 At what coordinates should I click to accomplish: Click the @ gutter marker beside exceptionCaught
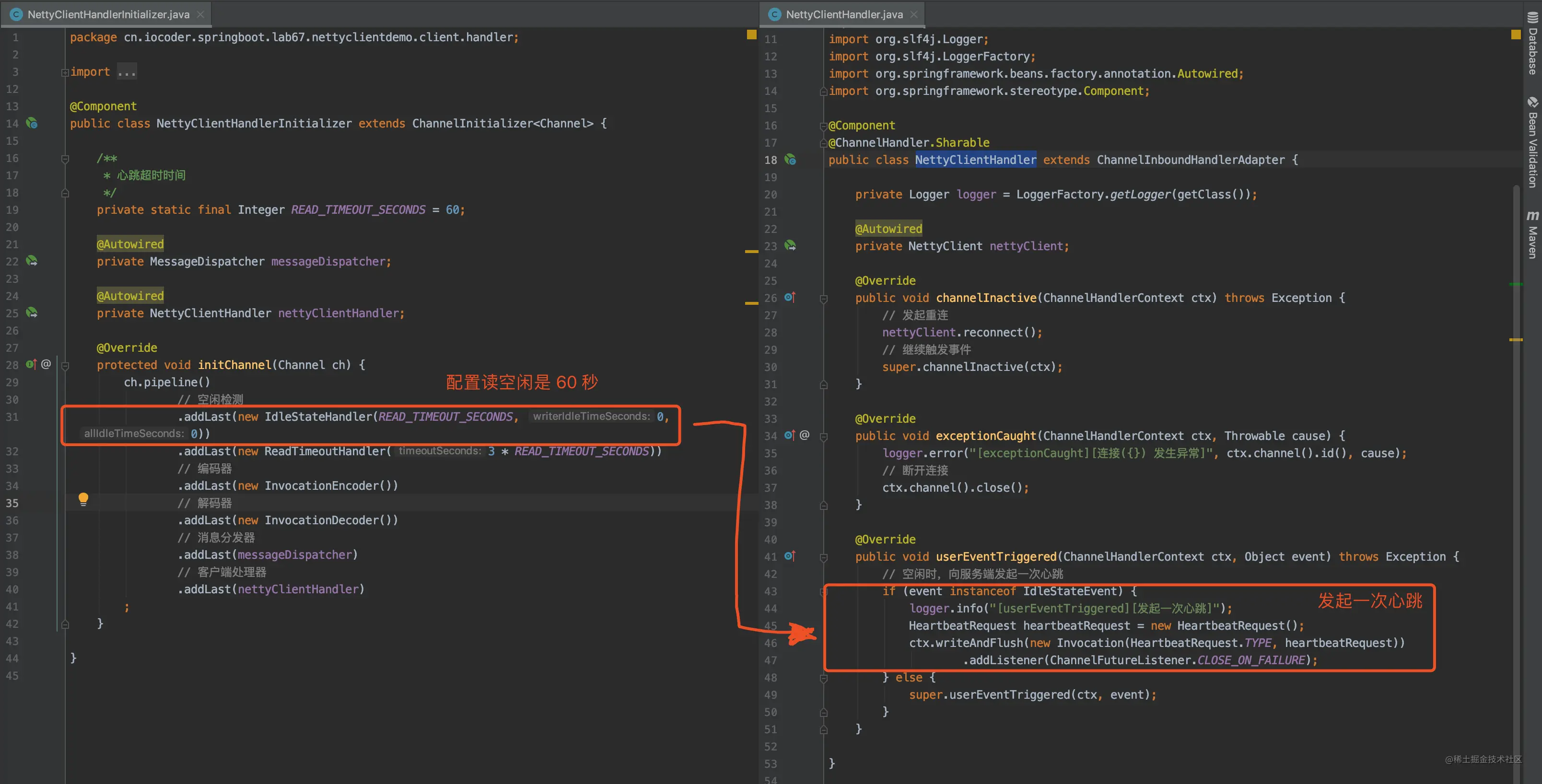pos(805,436)
